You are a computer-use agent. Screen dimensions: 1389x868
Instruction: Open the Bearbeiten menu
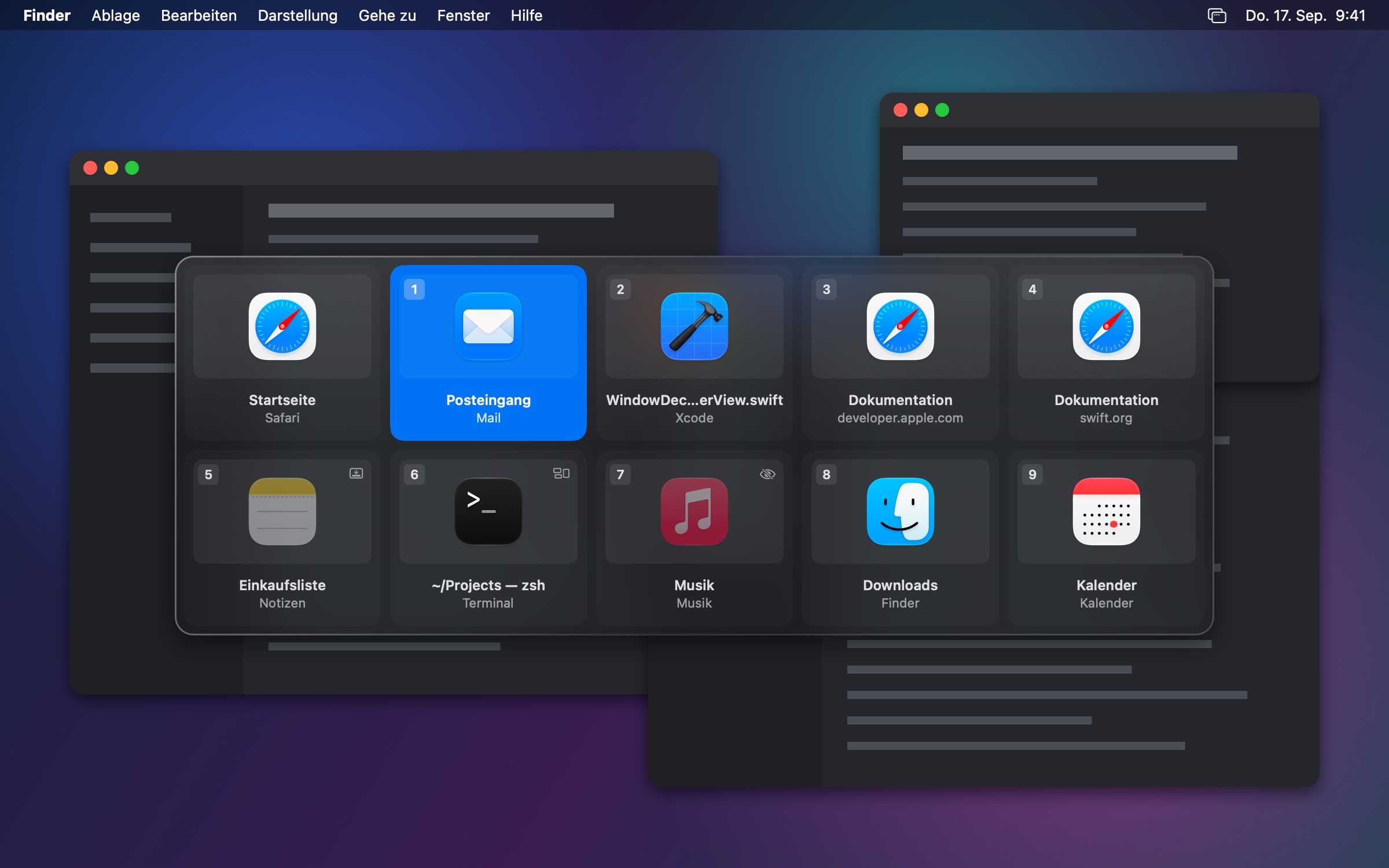(199, 16)
